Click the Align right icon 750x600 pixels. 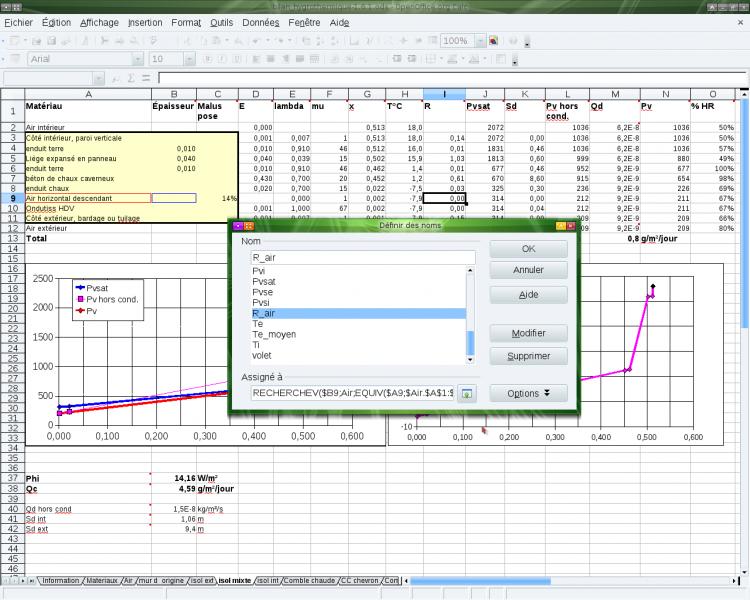[x=286, y=59]
